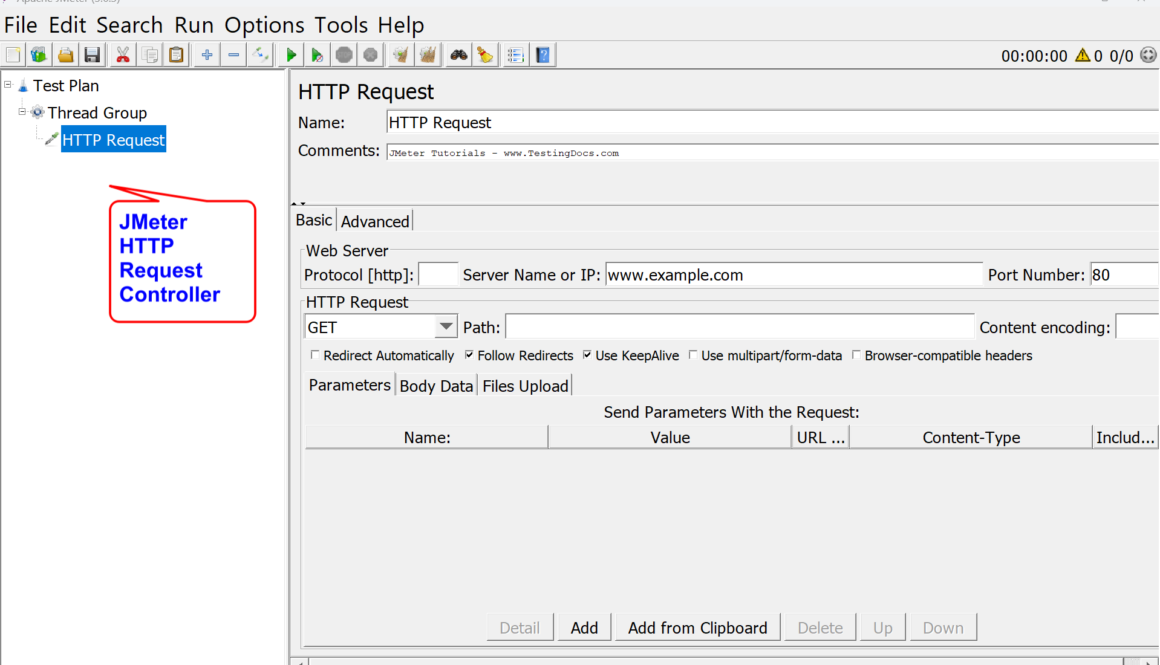Click the New test plan icon
Image resolution: width=1160 pixels, height=665 pixels.
(13, 55)
